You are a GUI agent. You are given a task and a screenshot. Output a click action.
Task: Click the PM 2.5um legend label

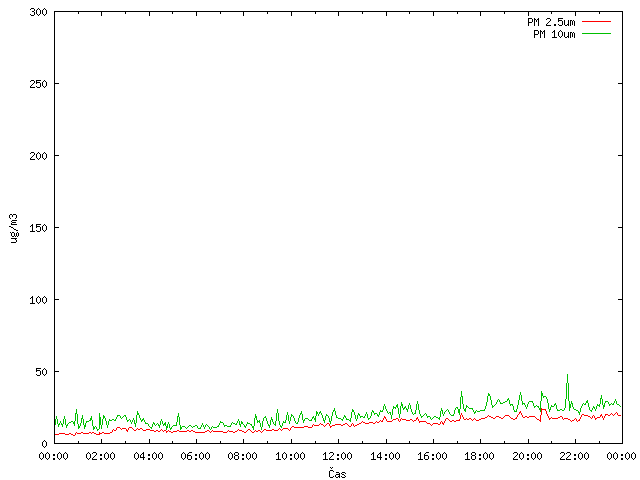pos(551,22)
